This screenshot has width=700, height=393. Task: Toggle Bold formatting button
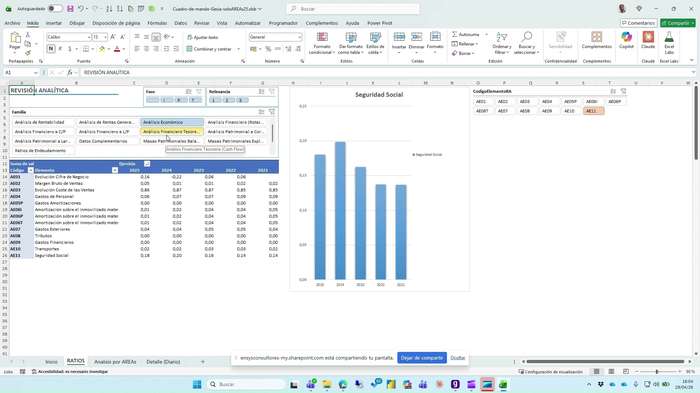click(x=51, y=49)
